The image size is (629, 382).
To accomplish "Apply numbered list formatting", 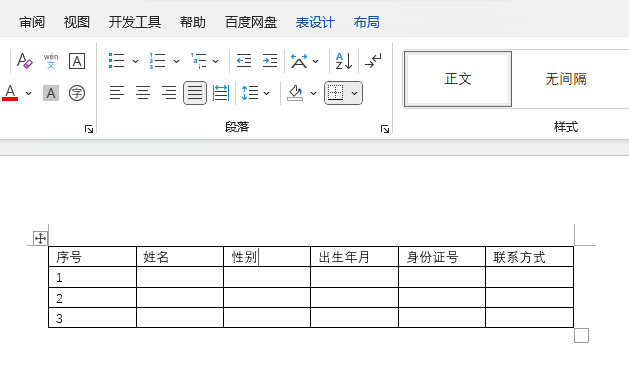I will point(157,61).
